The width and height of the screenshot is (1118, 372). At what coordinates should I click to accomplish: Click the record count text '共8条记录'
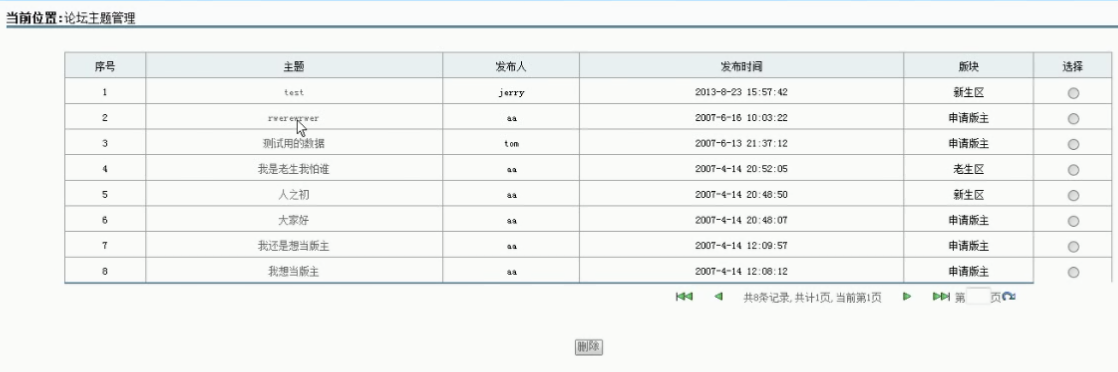pos(765,298)
